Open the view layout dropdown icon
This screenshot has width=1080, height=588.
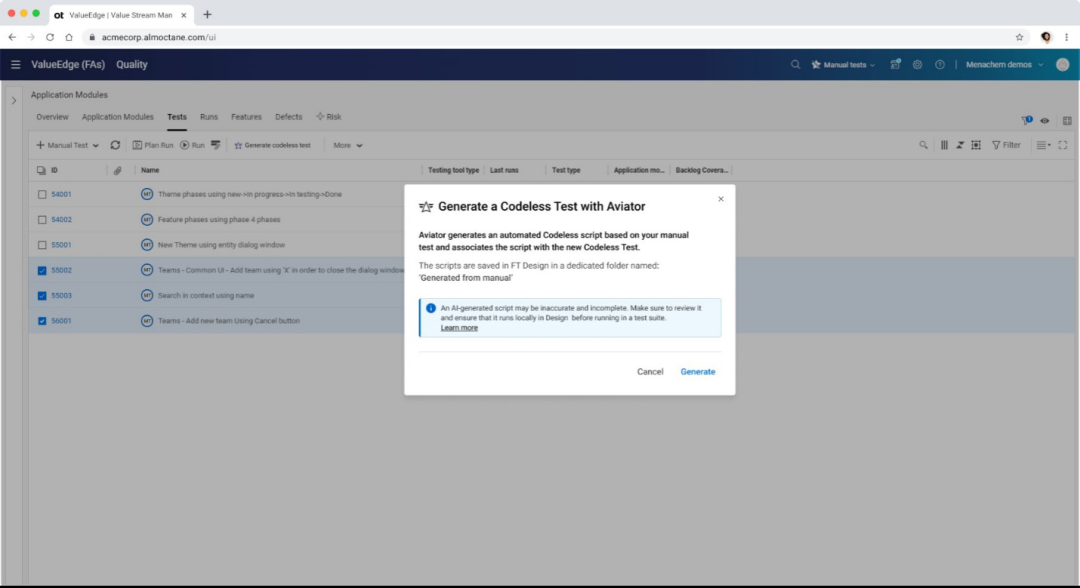tap(1043, 145)
